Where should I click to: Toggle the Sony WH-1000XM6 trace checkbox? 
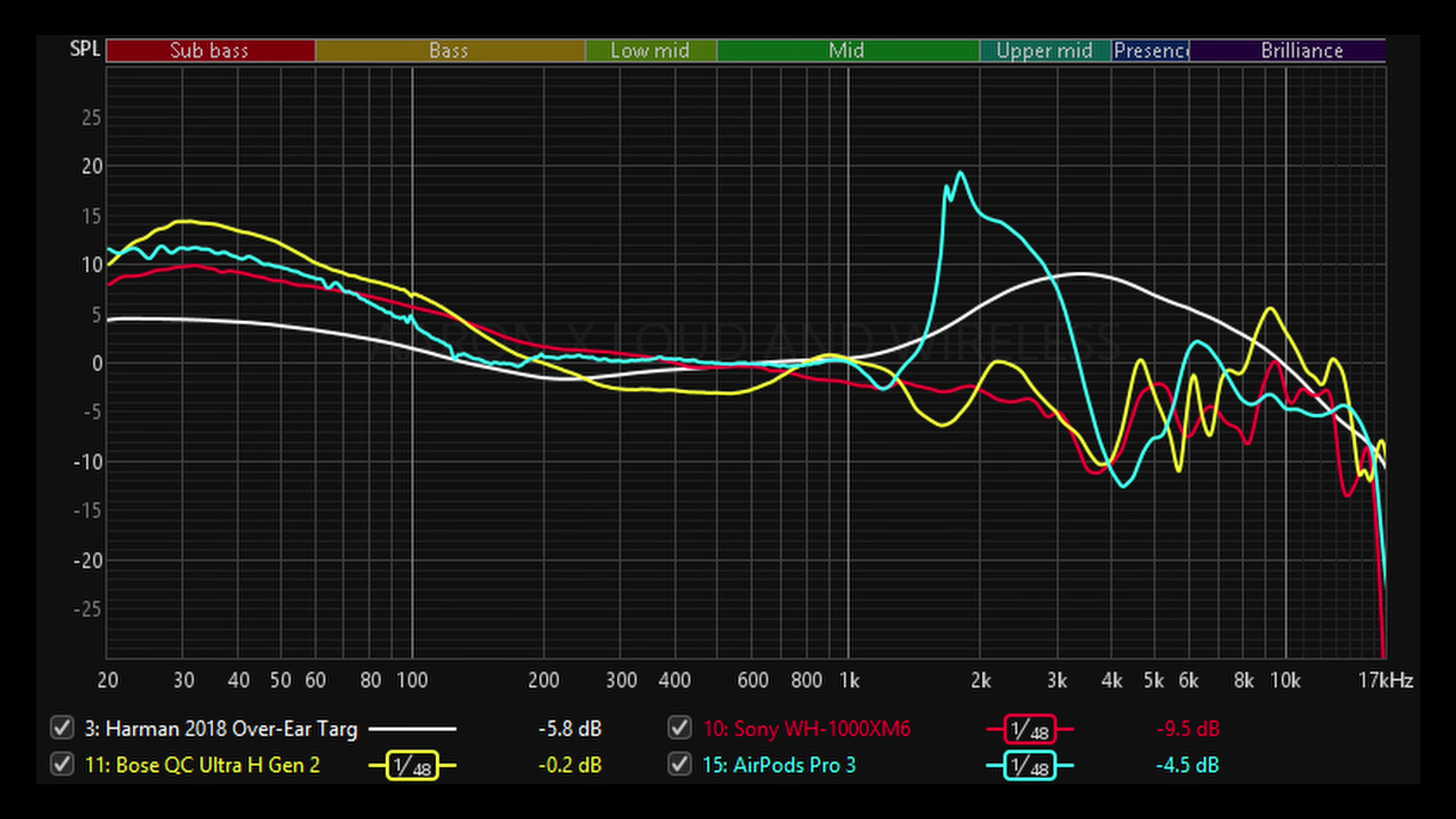point(679,728)
